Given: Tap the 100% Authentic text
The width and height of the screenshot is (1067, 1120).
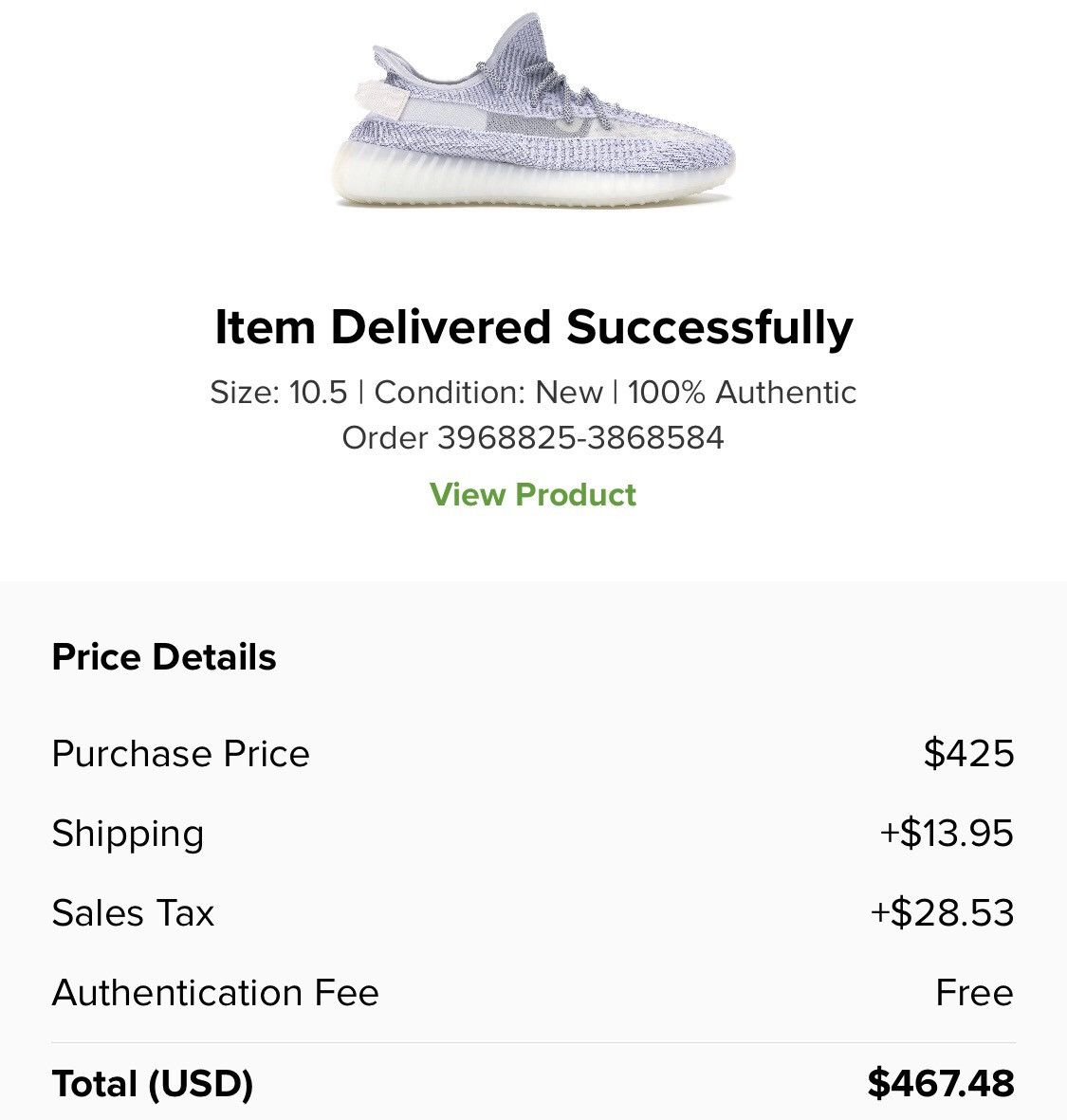Looking at the screenshot, I should click(742, 393).
